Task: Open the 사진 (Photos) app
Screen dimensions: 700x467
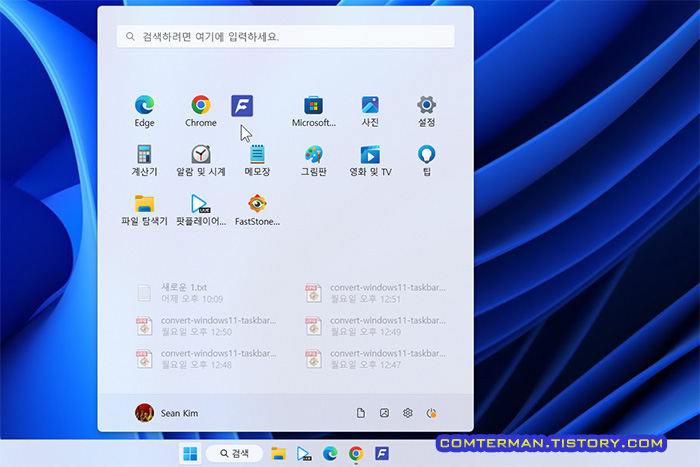Action: [370, 111]
